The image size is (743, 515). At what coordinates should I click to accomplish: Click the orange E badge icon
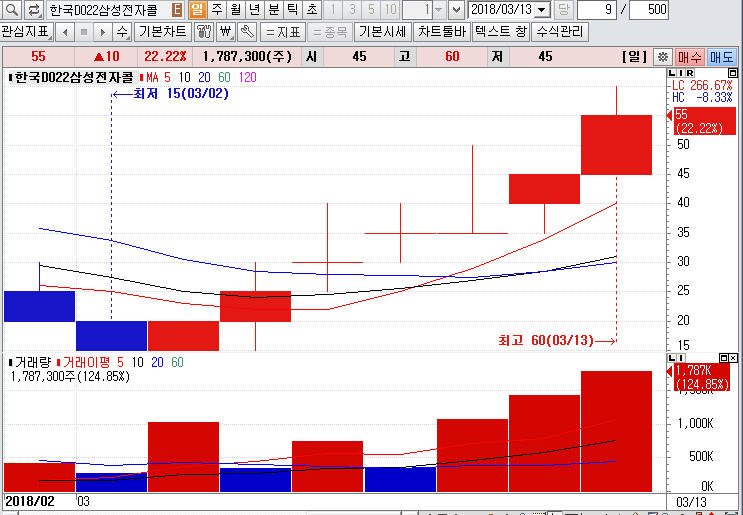coord(177,10)
